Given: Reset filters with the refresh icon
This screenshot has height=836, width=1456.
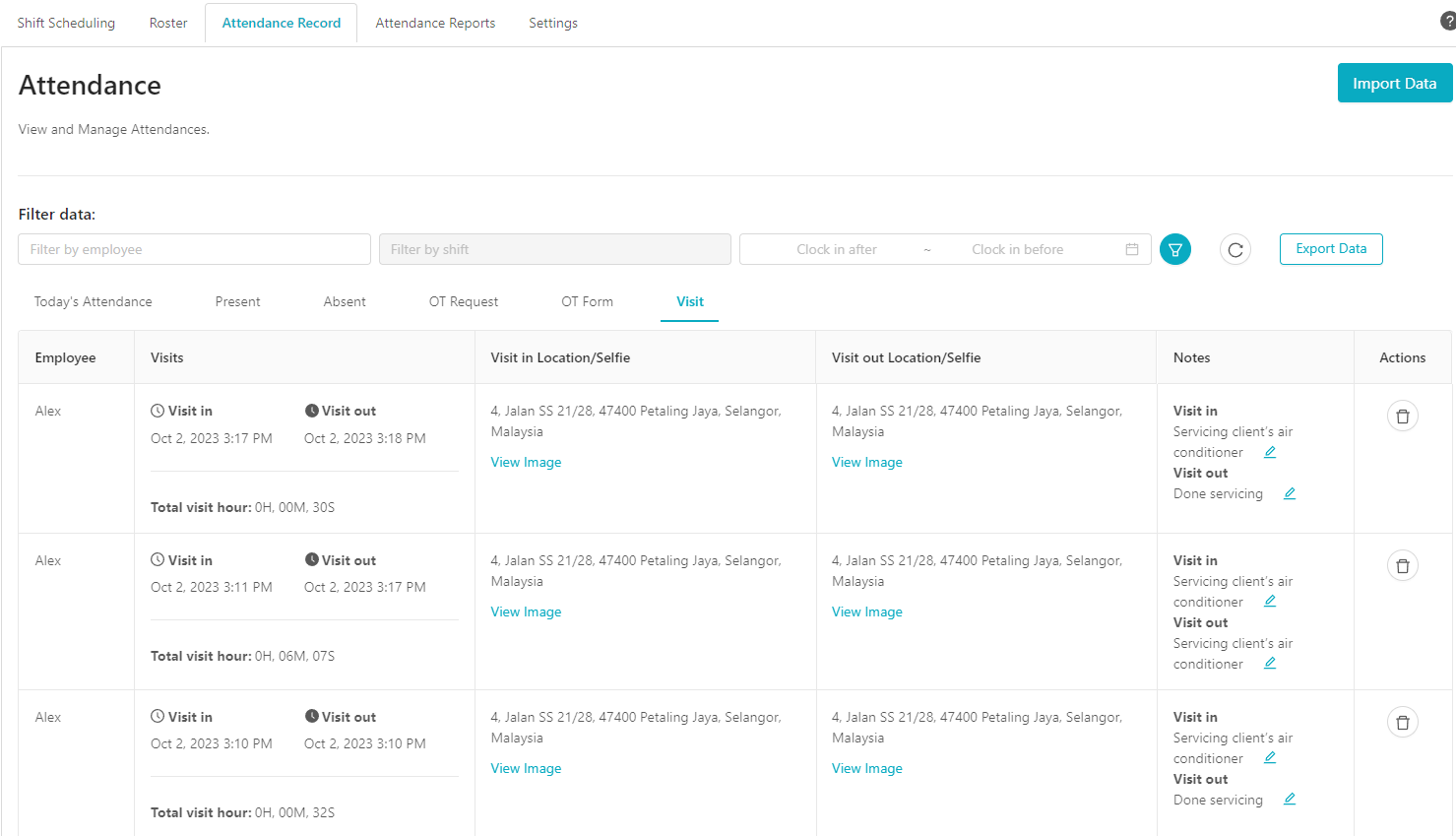Looking at the screenshot, I should 1235,250.
